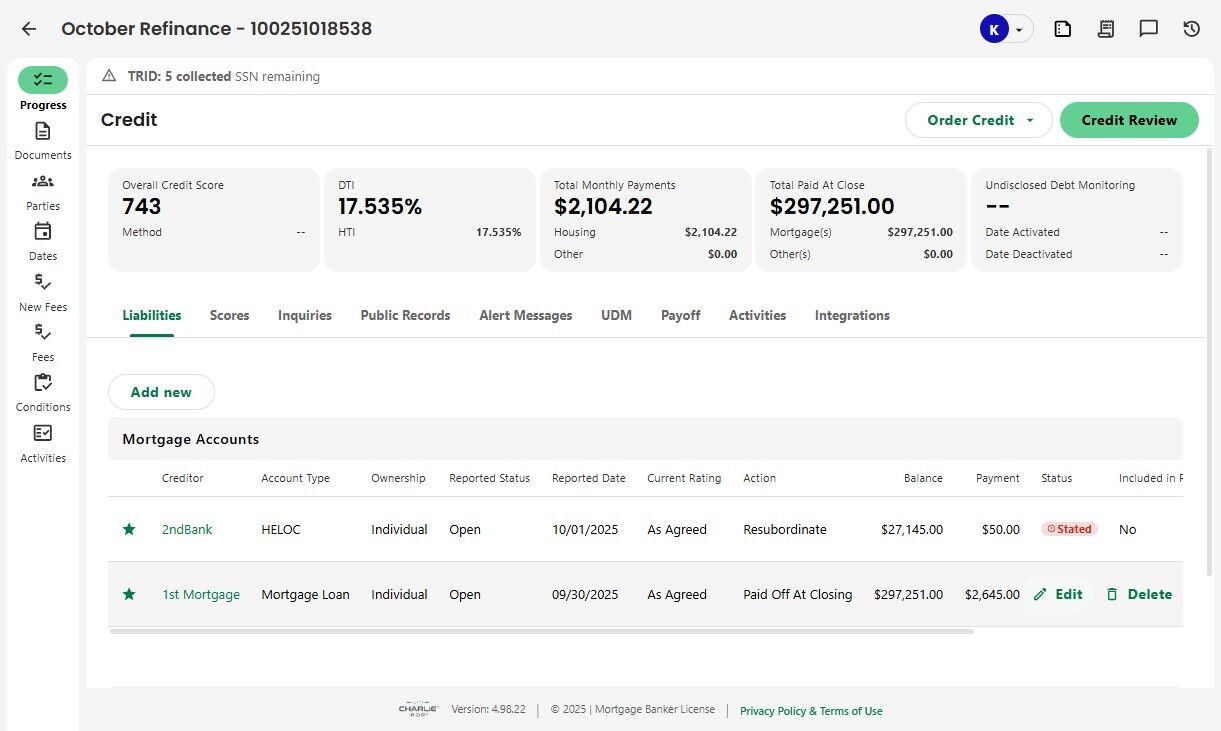Open the chat messages icon in header
The image size is (1221, 731).
tap(1148, 29)
